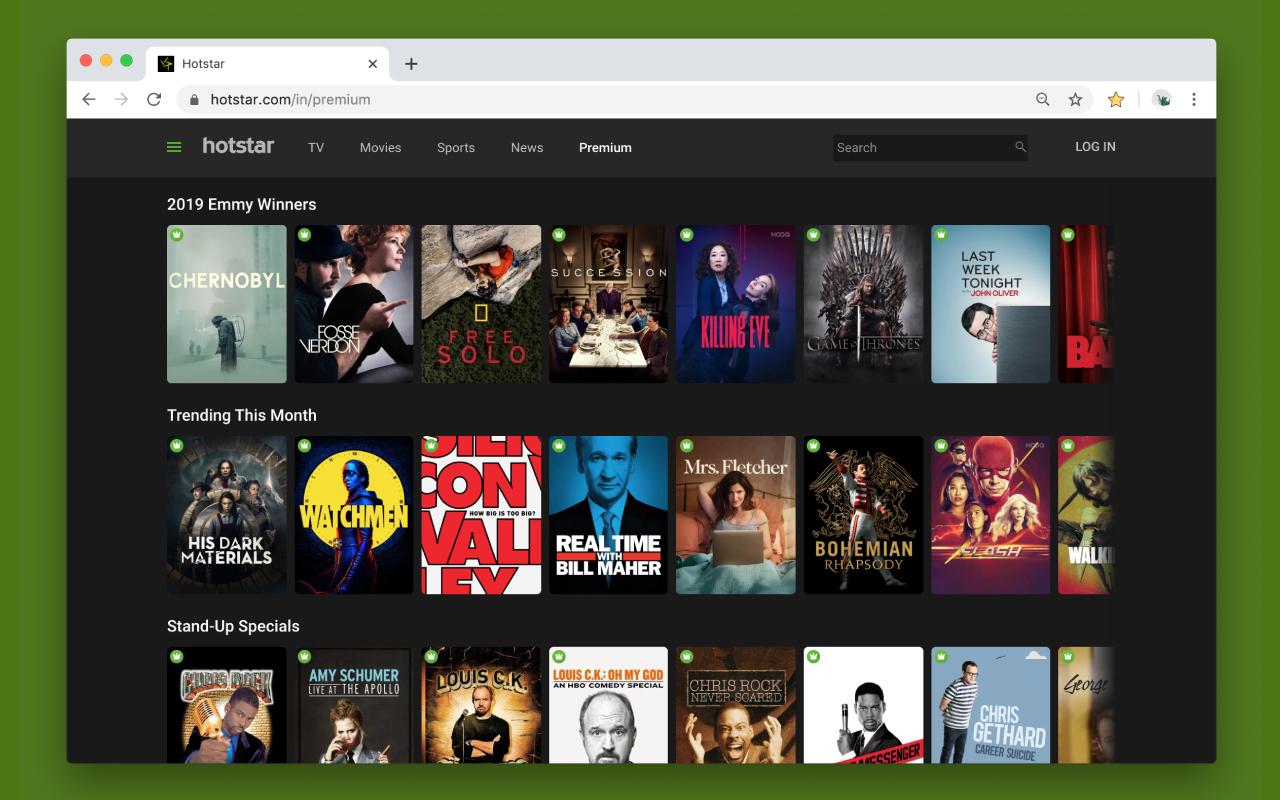This screenshot has height=800, width=1280.
Task: Open the hotstar hamburger menu
Action: (x=174, y=147)
